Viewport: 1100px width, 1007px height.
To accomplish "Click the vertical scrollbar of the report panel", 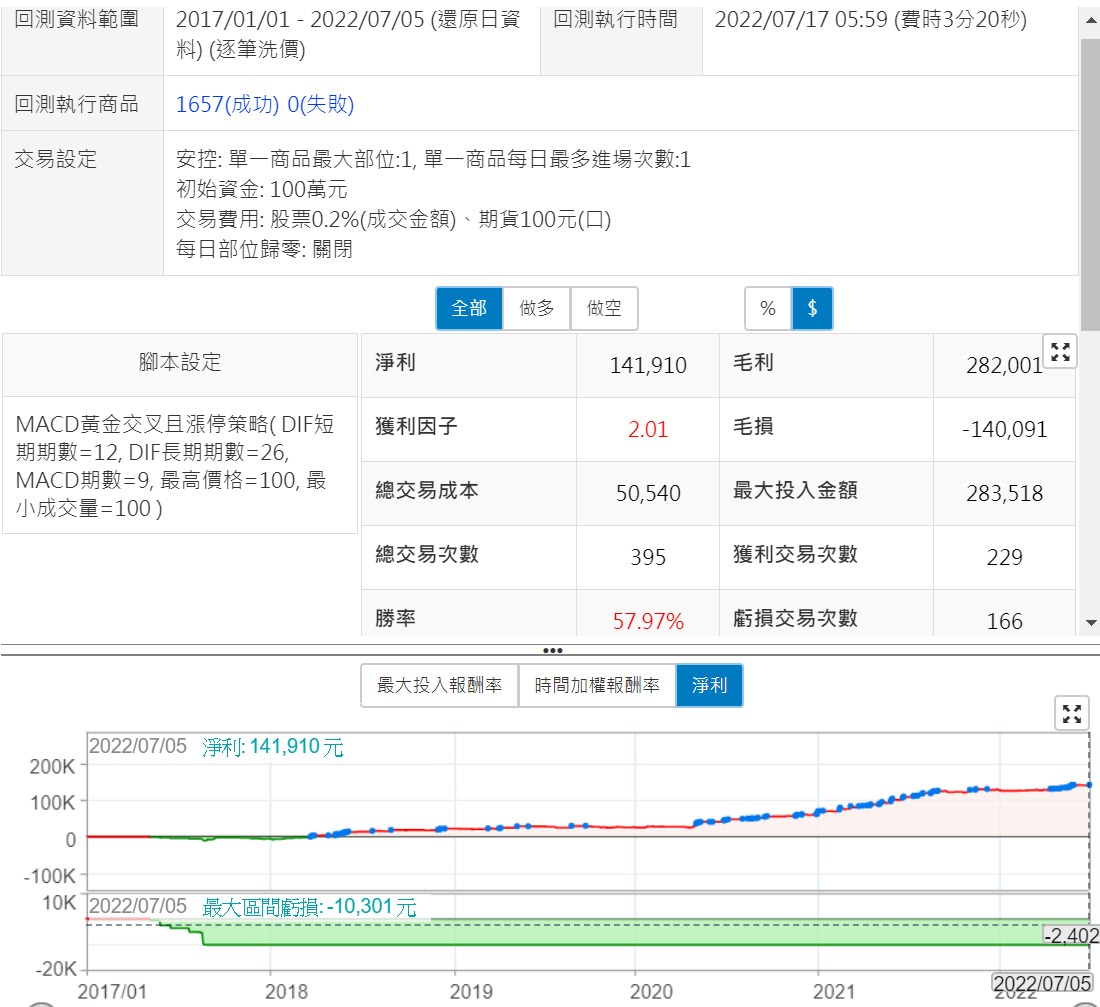I will [1090, 180].
